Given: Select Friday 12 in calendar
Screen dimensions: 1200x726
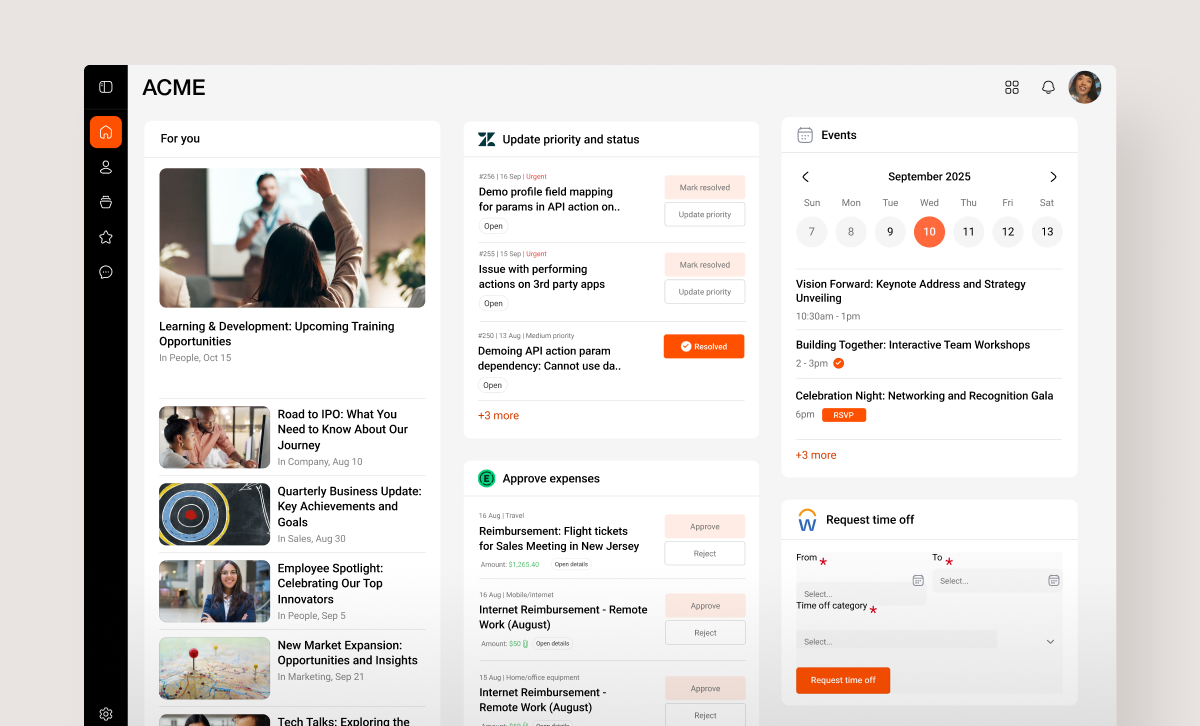Looking at the screenshot, I should pyautogui.click(x=1008, y=232).
